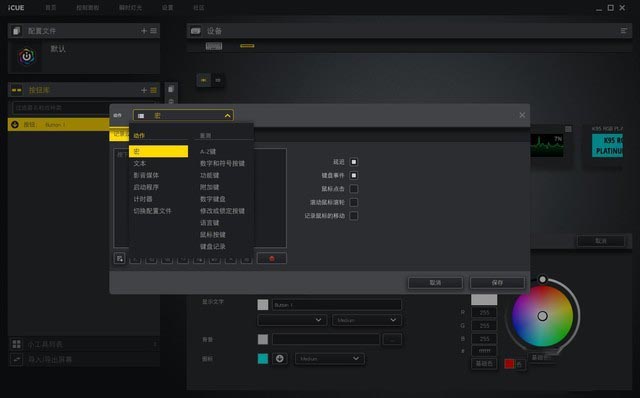Screen dimensions: 640x398
Task: Open the Medium text size dropdown
Action: [x=367, y=320]
